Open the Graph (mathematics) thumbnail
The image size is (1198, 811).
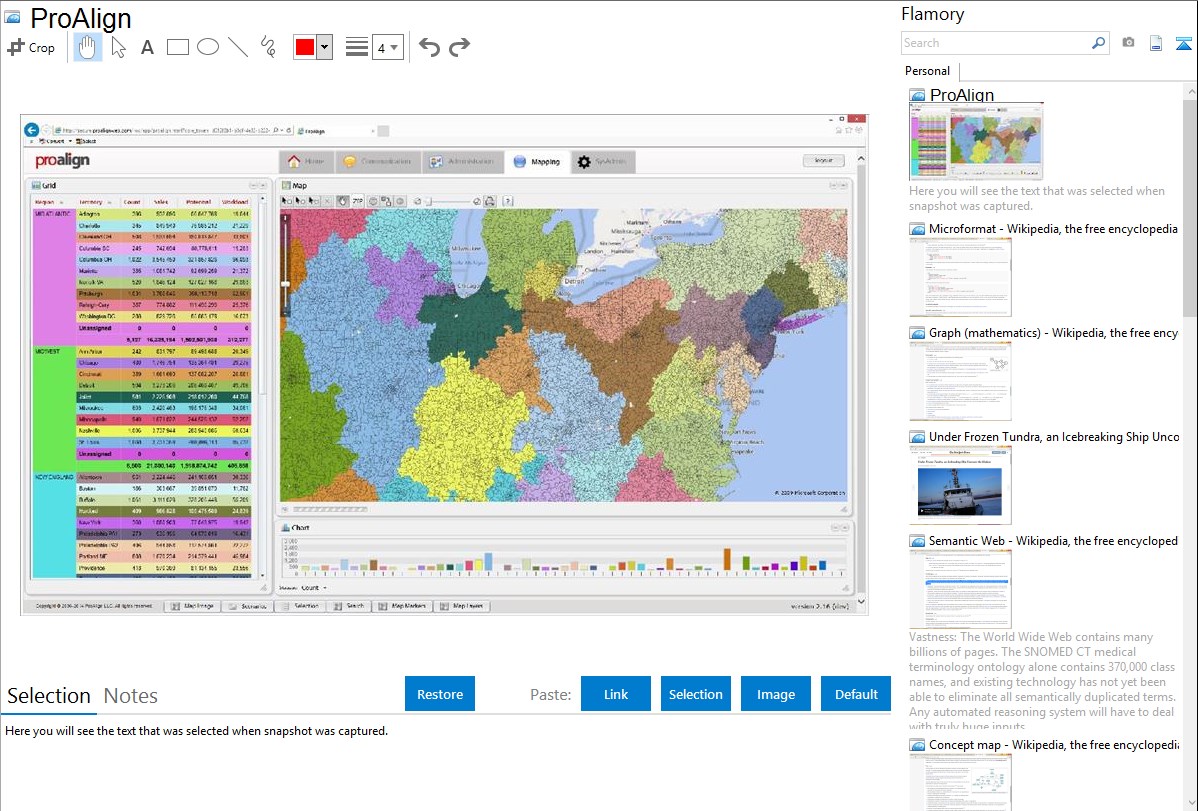coord(960,381)
